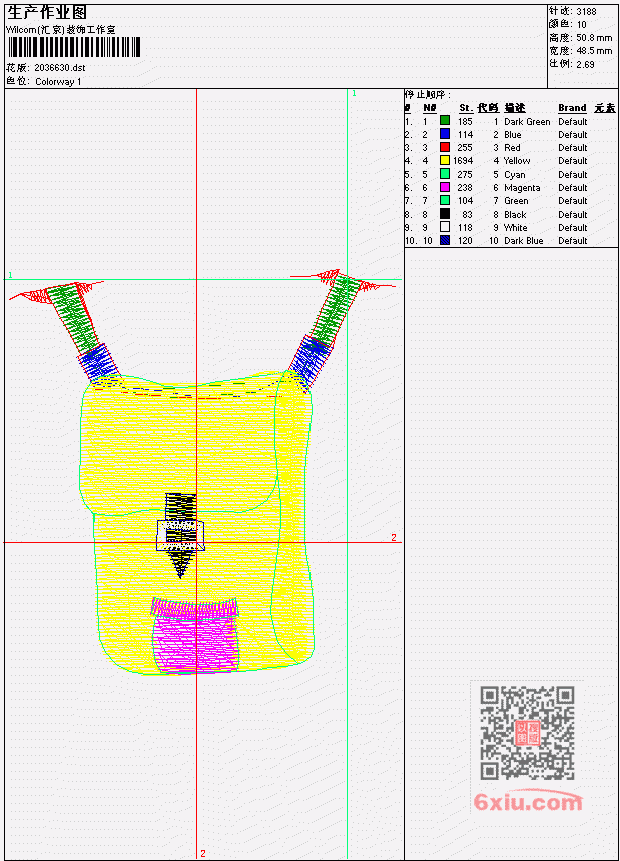Click the '生产作业图' title heading
This screenshot has height=861, width=620.
click(x=47, y=13)
